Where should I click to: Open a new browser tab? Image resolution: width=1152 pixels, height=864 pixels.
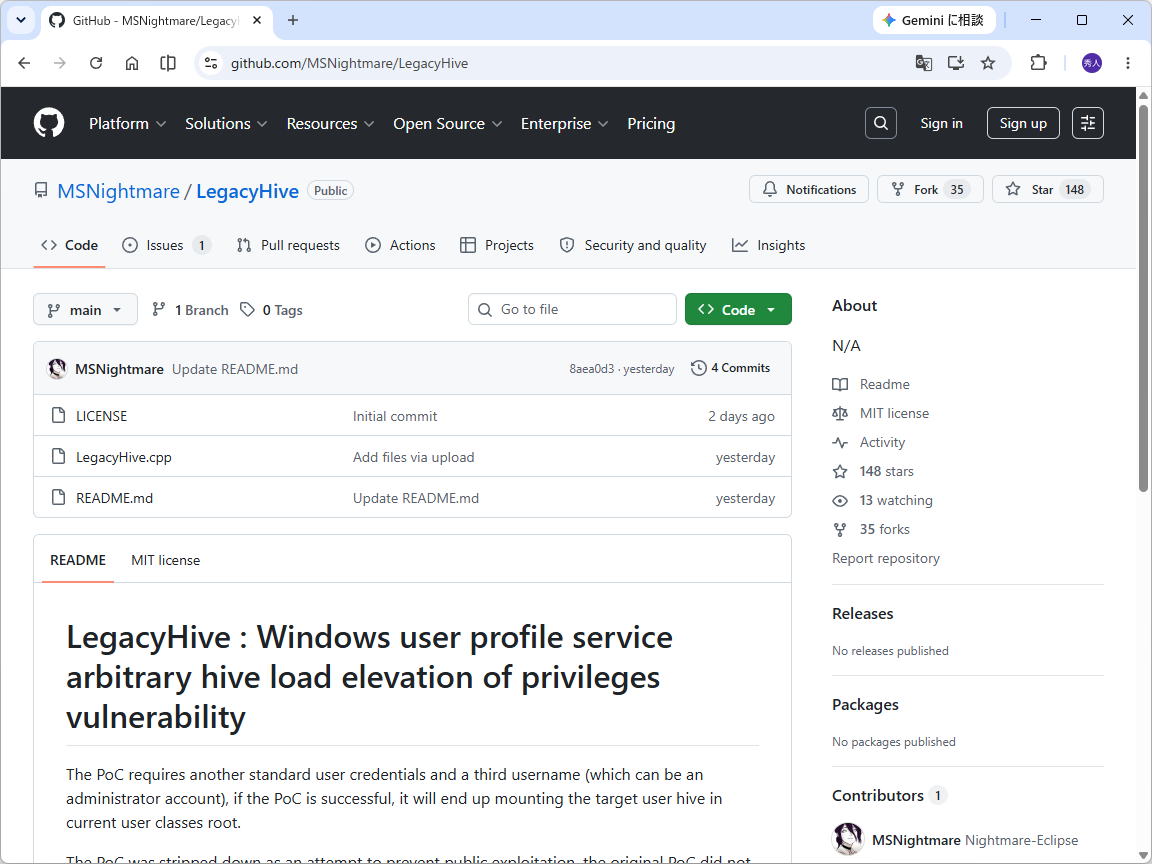[293, 21]
